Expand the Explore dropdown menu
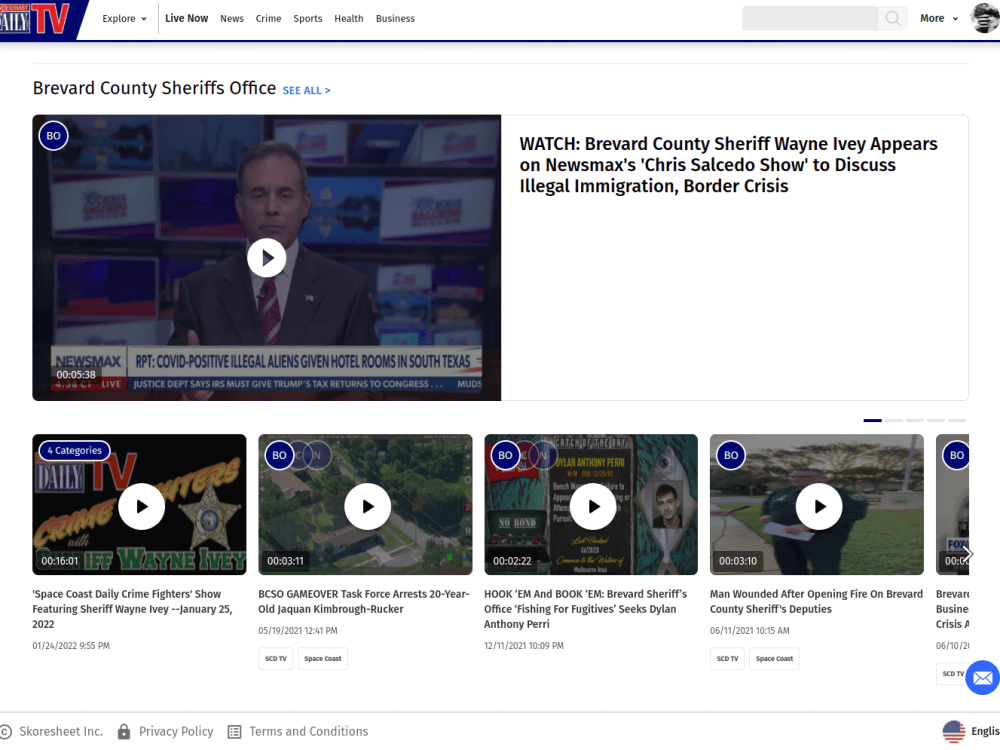This screenshot has height=750, width=1000. (124, 18)
